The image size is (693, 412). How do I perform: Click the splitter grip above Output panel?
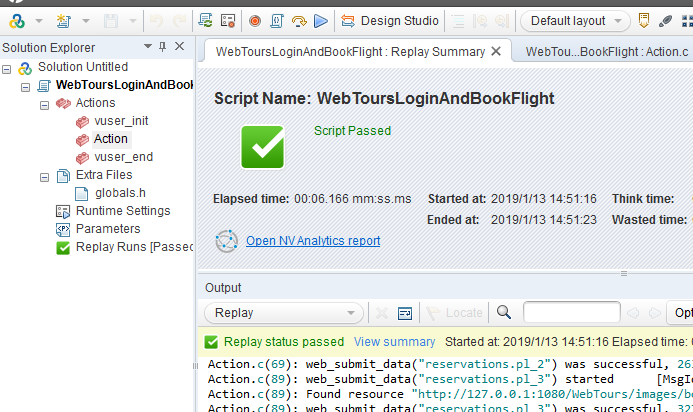624,274
